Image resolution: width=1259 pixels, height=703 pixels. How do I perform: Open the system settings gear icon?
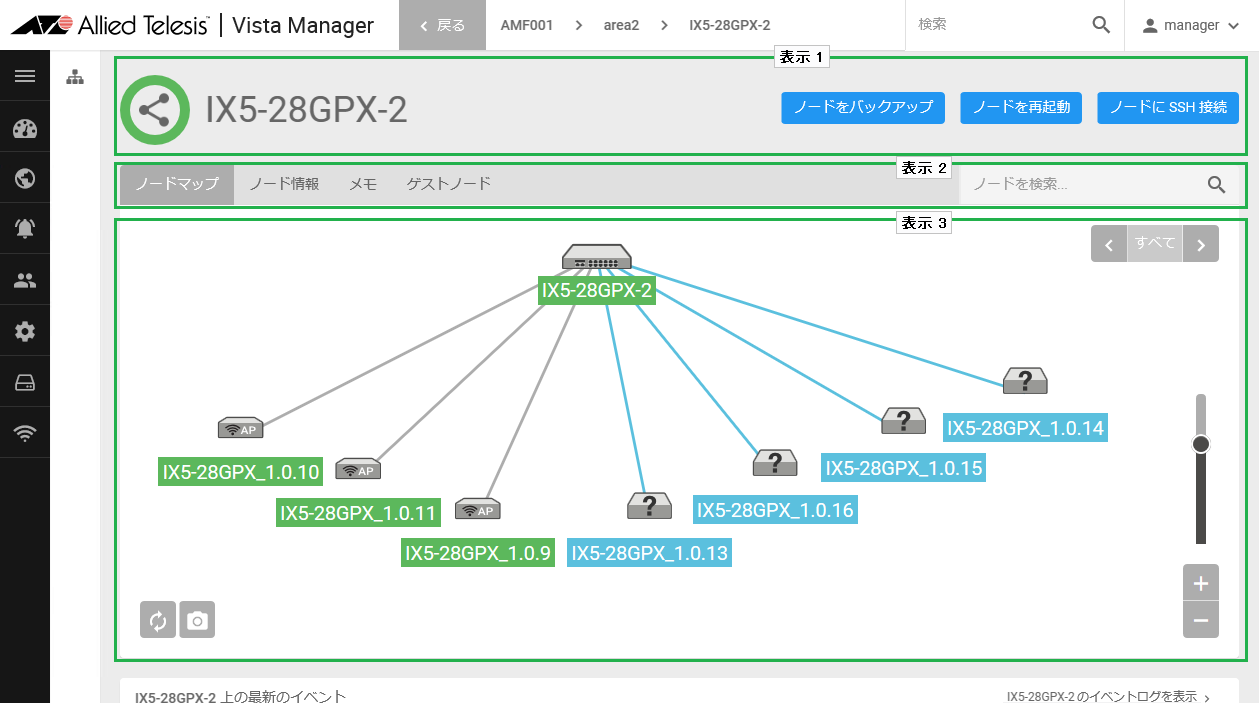pos(25,332)
